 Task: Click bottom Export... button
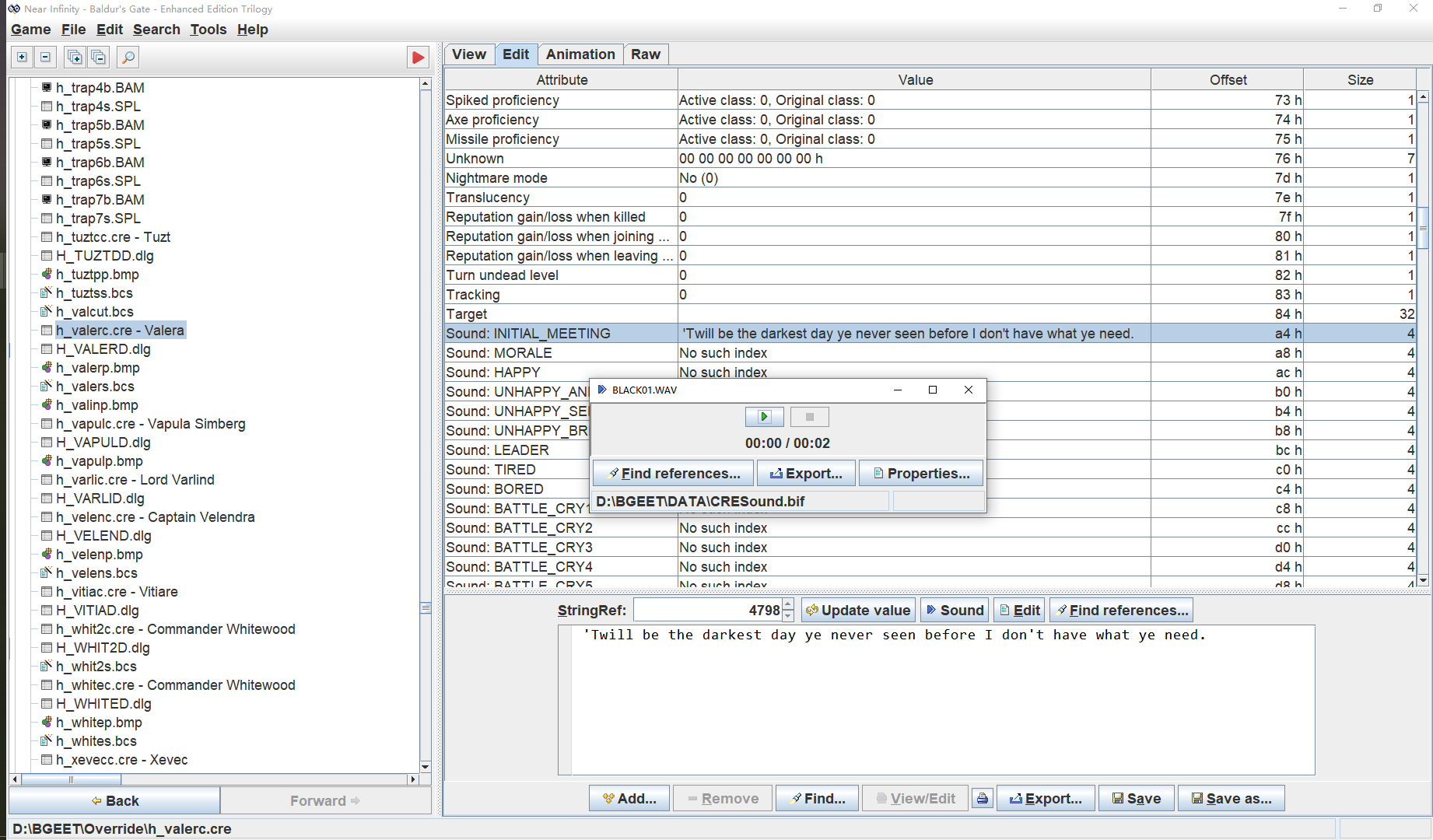1046,799
